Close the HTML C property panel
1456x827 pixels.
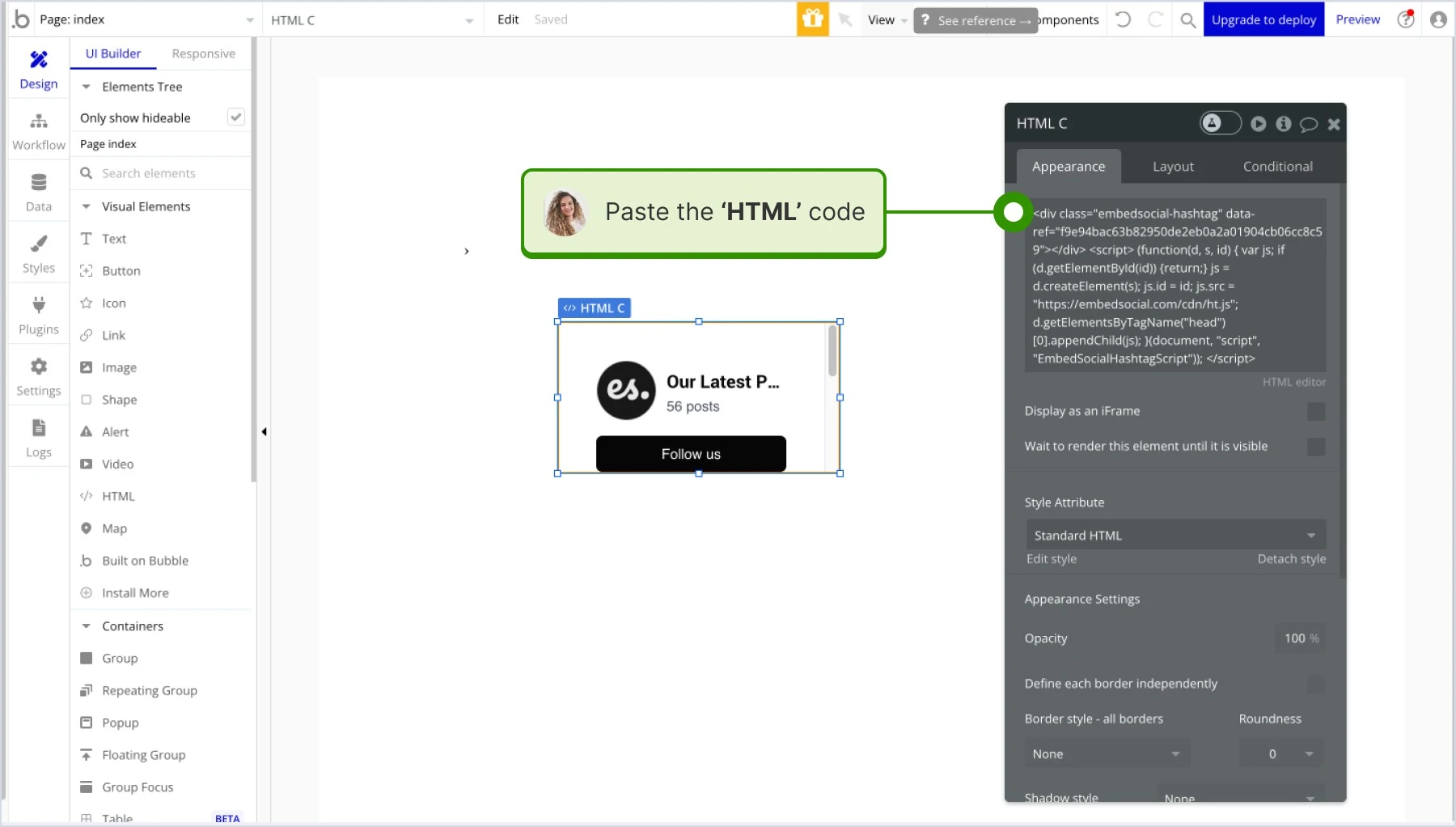(1334, 124)
